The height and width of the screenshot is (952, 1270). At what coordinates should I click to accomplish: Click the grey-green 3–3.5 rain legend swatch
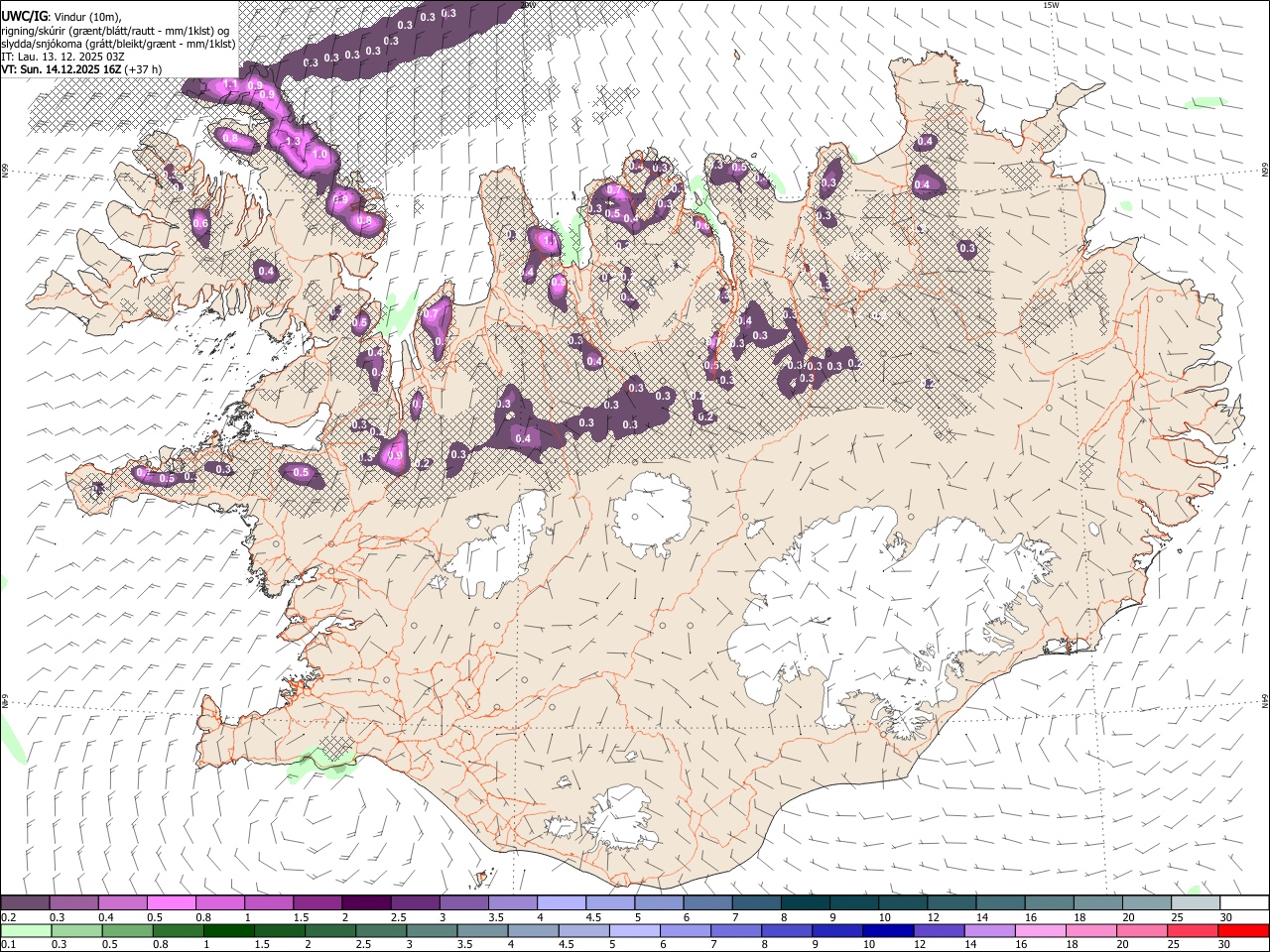point(432,931)
